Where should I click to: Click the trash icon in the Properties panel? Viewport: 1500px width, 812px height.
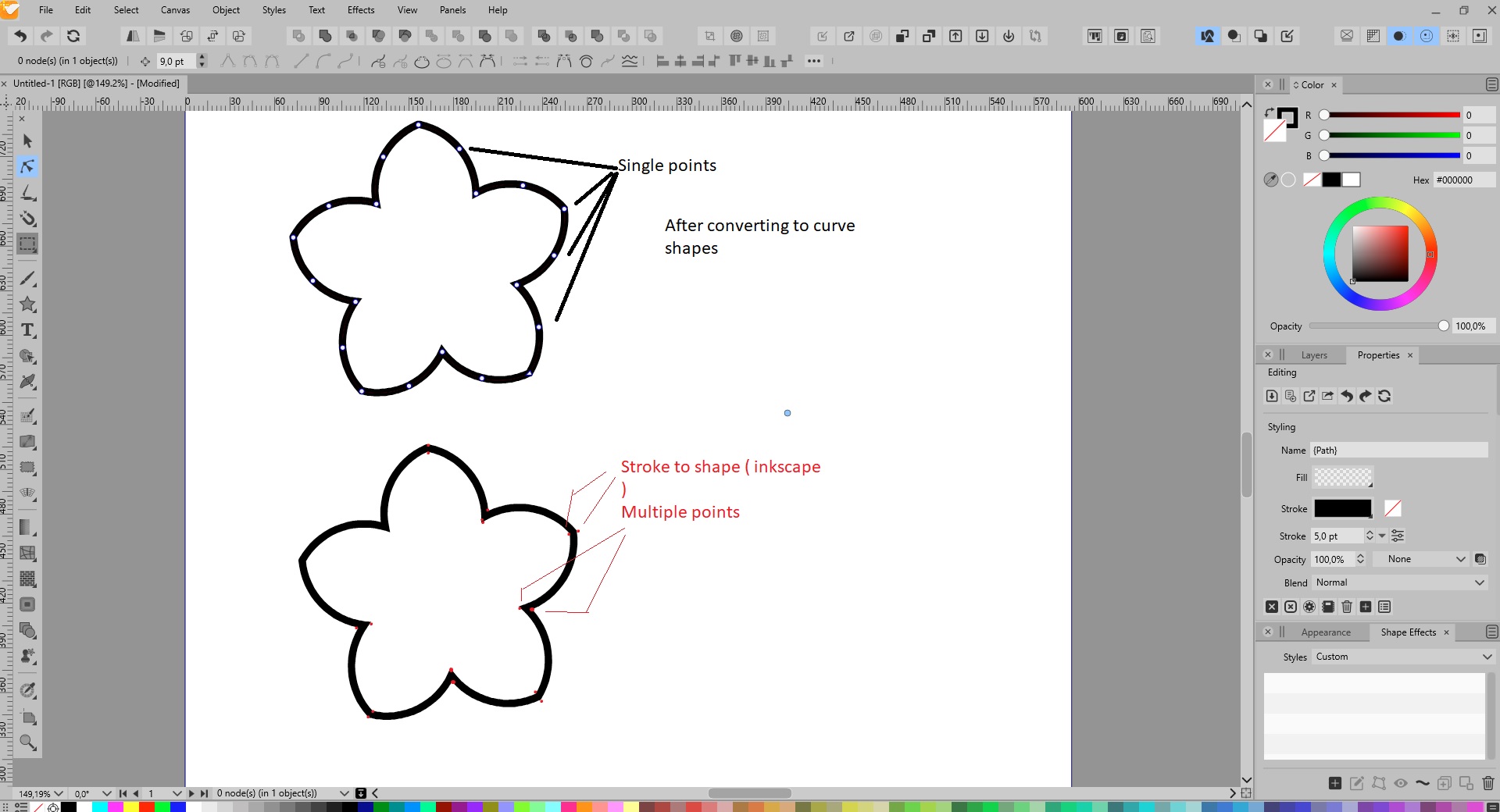click(x=1347, y=607)
